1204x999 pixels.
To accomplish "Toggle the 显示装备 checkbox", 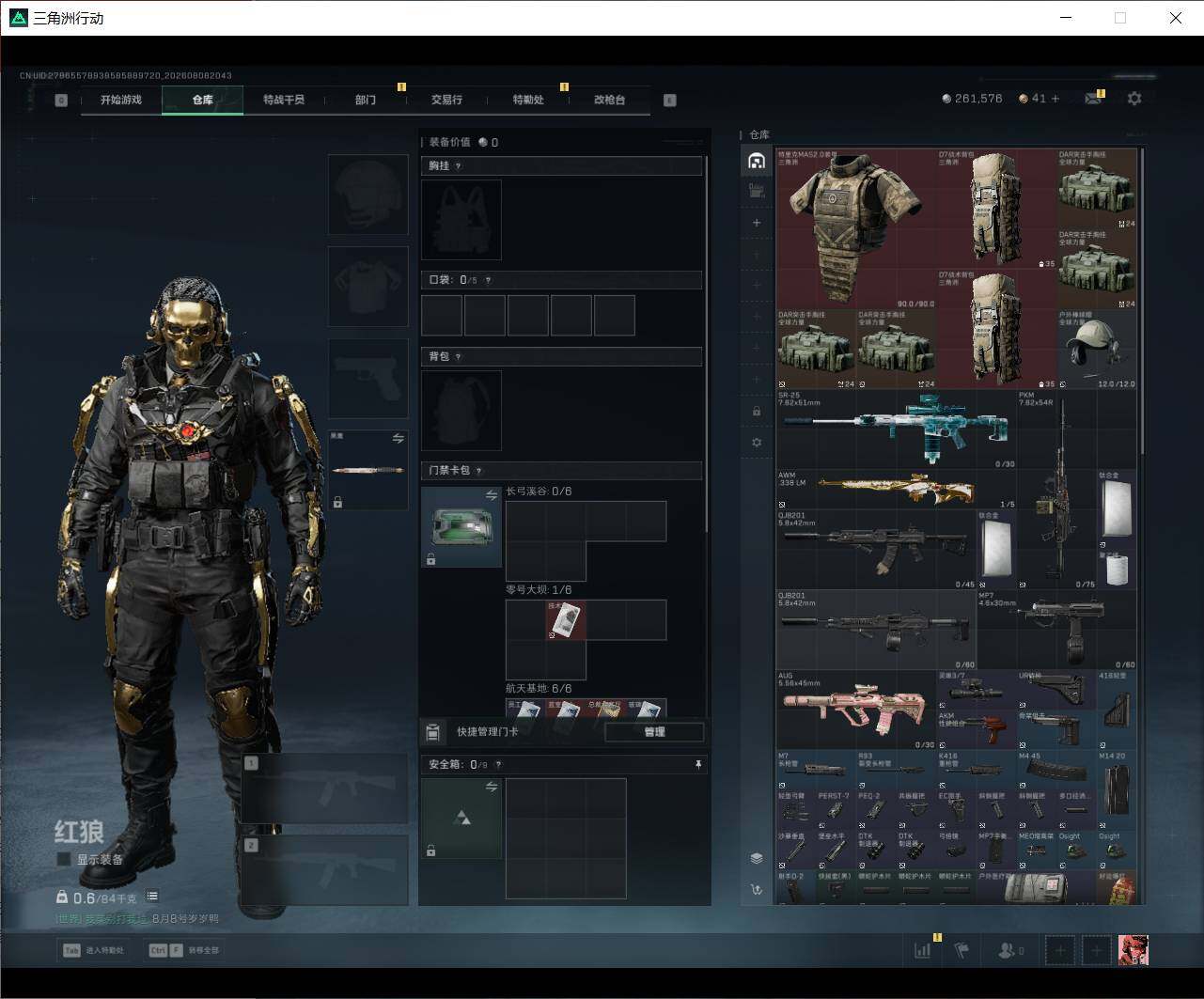I will tap(64, 859).
